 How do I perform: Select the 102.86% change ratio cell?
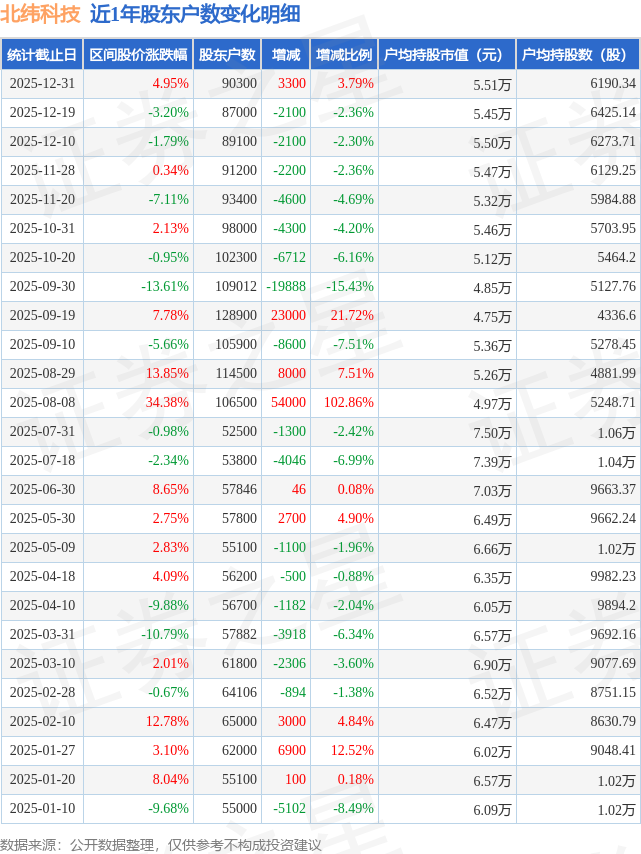pos(350,402)
